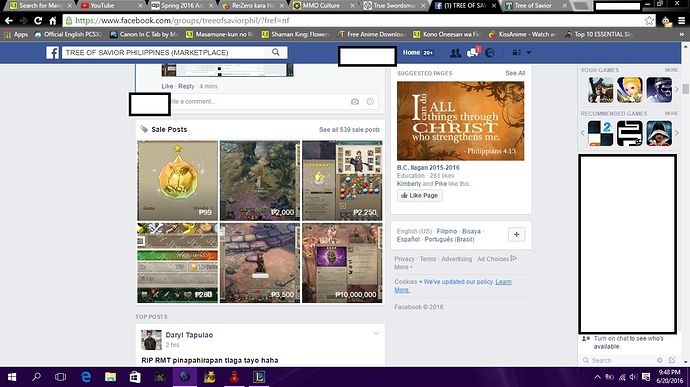The height and width of the screenshot is (387, 690).
Task: Open See all 539 sale posts link
Action: coord(349,130)
